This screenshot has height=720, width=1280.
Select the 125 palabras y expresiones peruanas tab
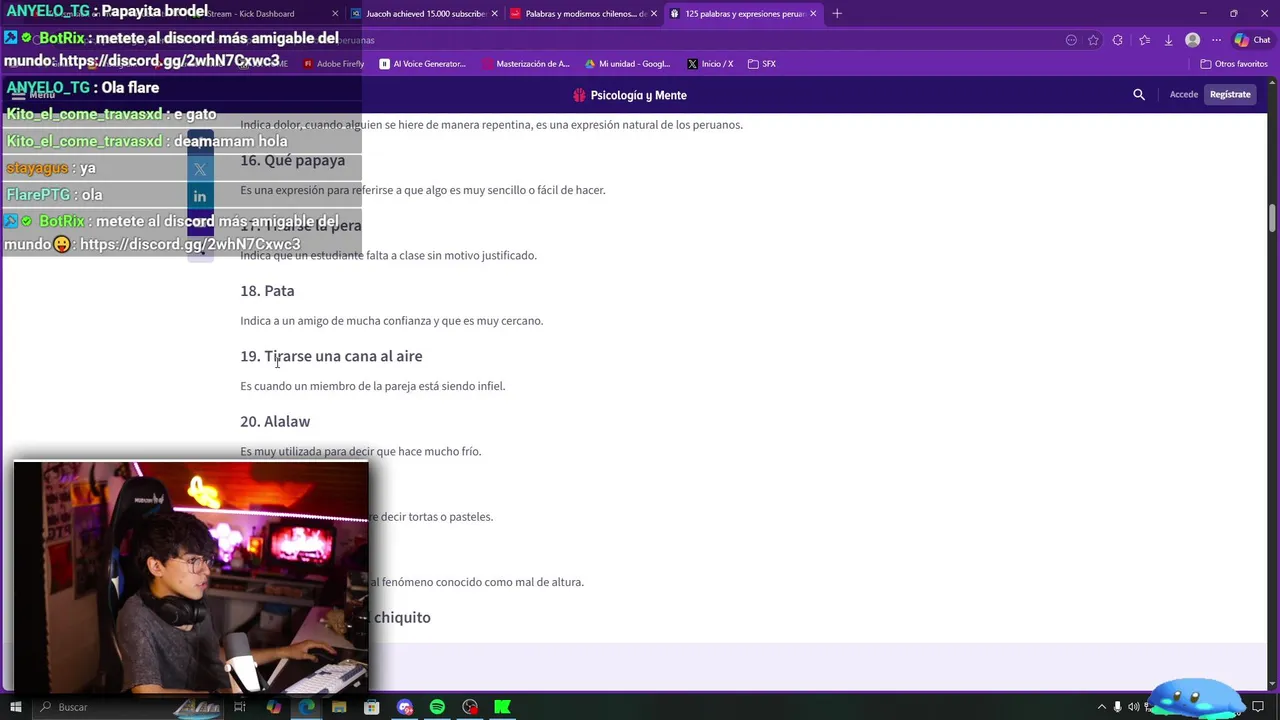pos(743,14)
